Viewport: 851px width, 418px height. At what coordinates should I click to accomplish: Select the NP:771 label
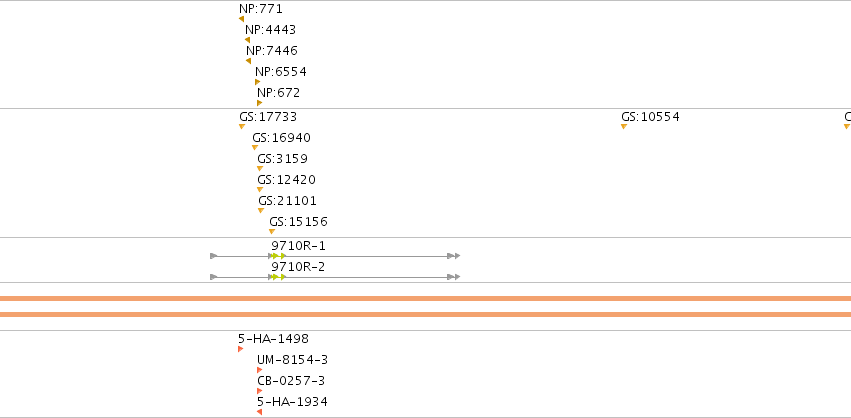pos(261,9)
